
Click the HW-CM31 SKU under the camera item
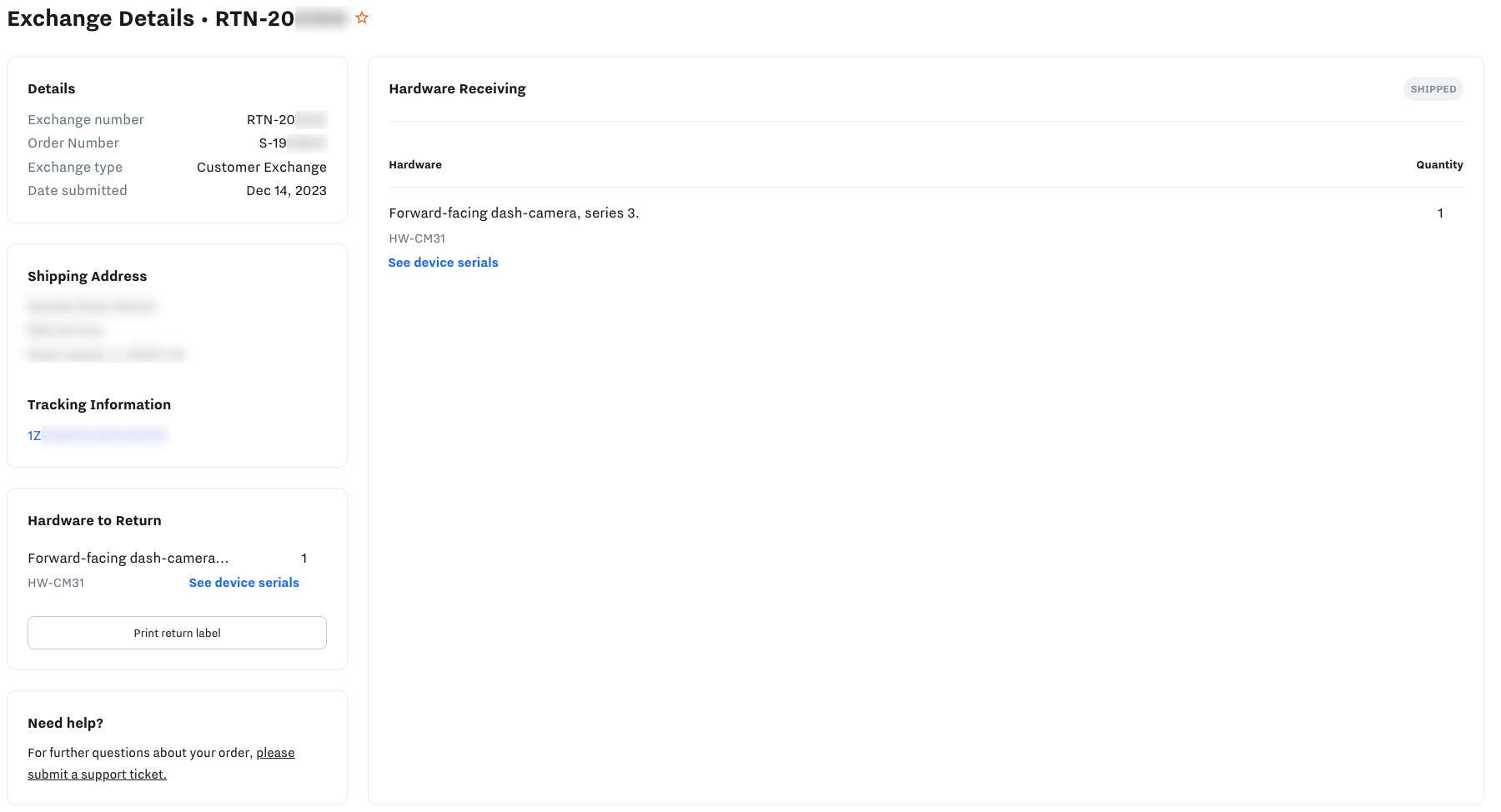tap(417, 238)
